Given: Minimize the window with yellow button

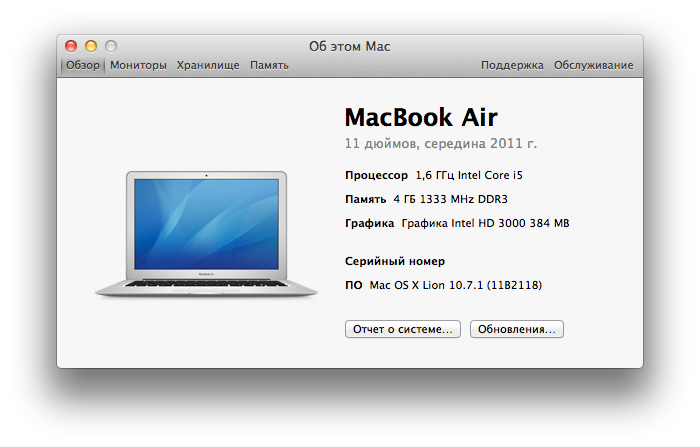Looking at the screenshot, I should point(91,46).
